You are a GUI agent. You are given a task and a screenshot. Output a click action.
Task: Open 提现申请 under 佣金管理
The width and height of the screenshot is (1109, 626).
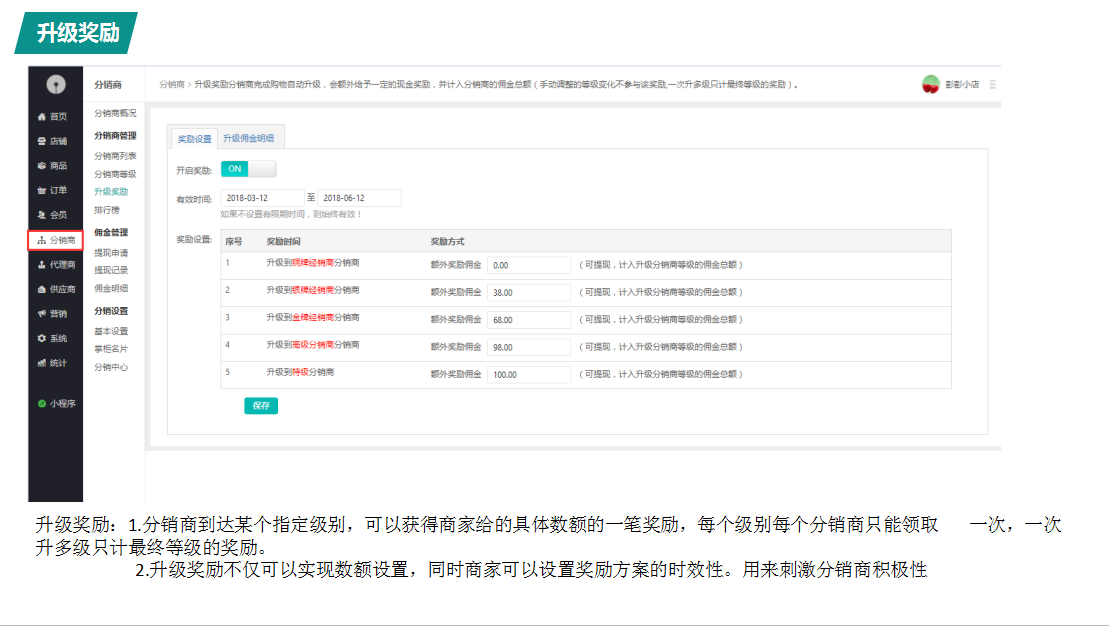(111, 253)
